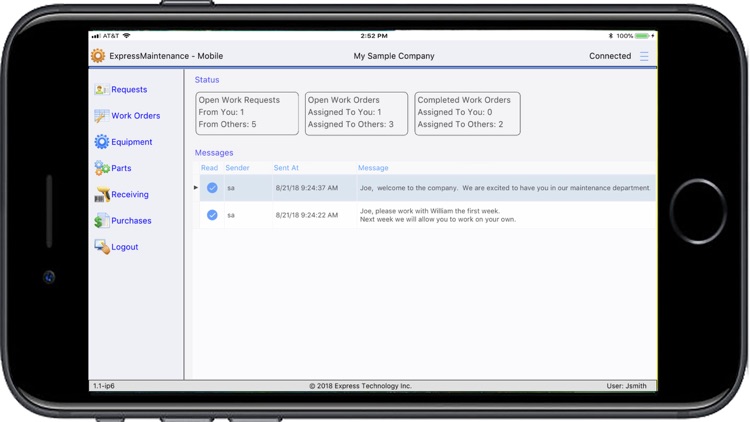The height and width of the screenshot is (422, 750).
Task: Tap the Bluetooth icon in status bar
Action: click(610, 36)
